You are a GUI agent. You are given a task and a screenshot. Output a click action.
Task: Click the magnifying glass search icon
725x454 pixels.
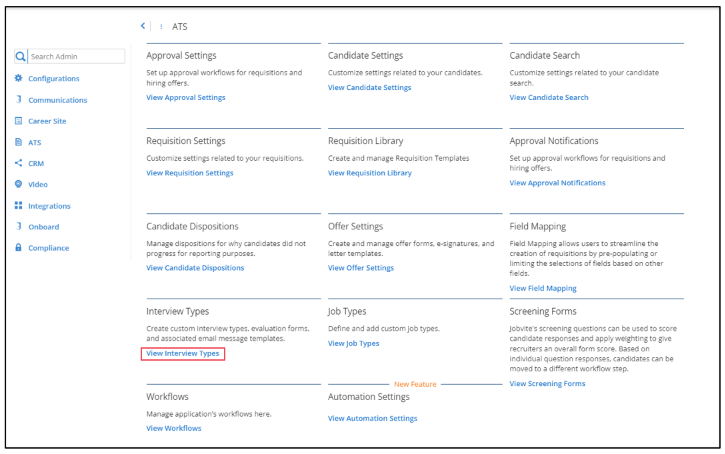[20, 57]
